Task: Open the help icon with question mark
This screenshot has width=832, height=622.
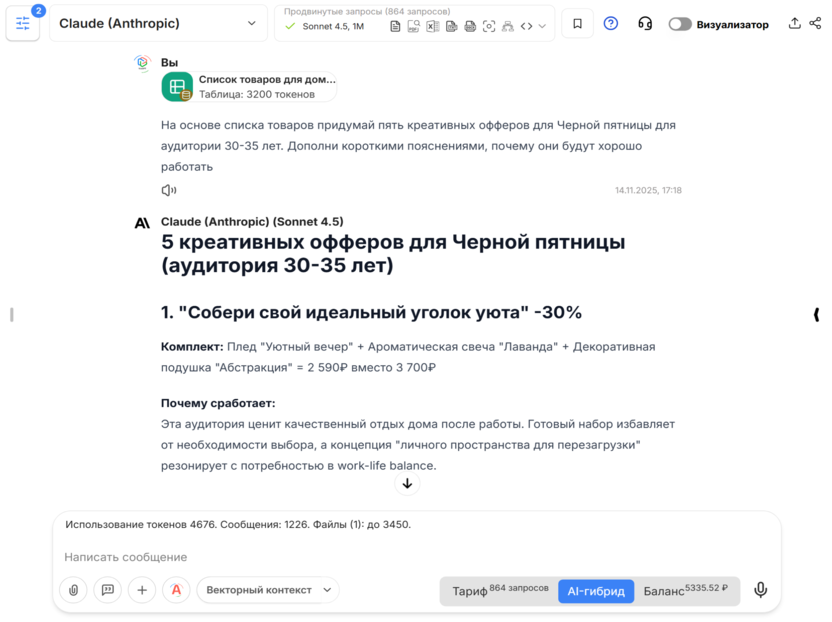Action: [x=610, y=23]
